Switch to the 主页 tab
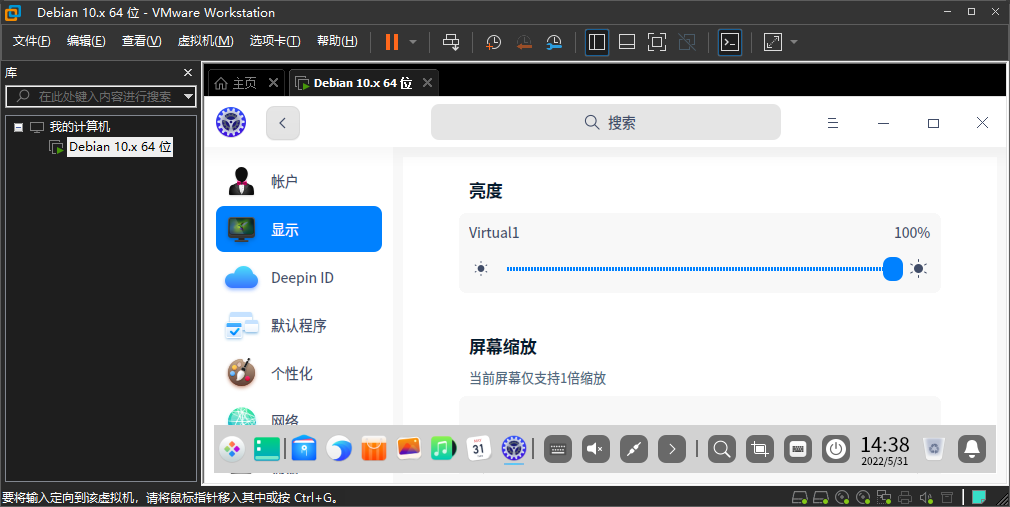The image size is (1010, 507). coord(236,83)
